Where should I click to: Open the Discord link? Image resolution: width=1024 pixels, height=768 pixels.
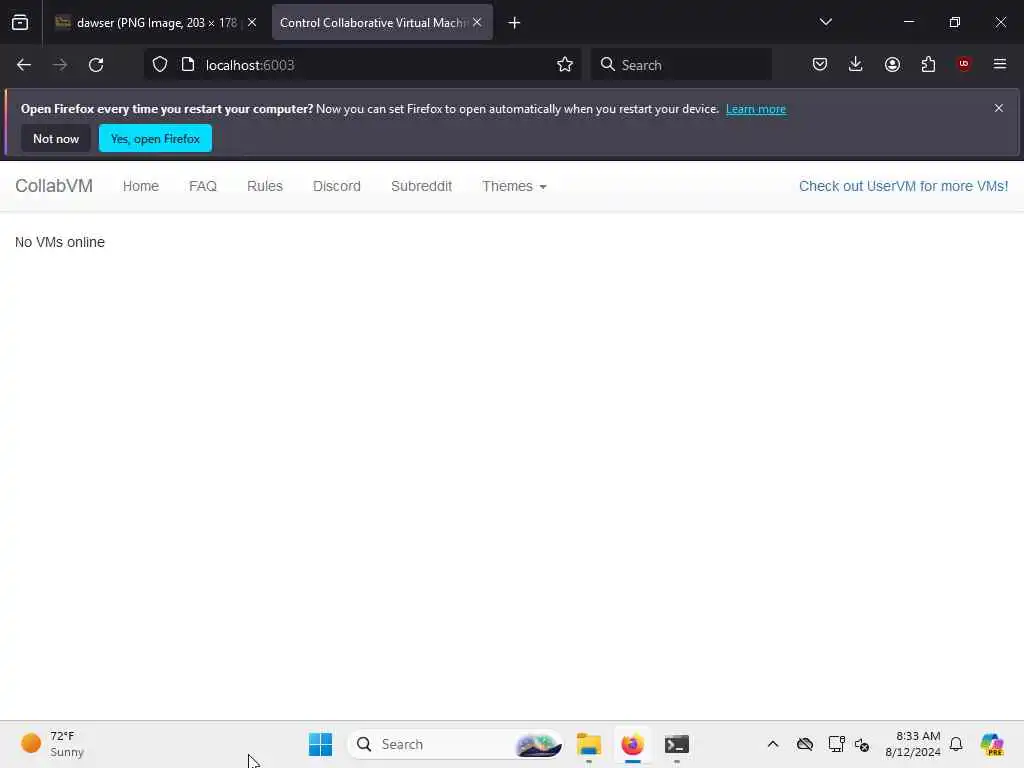337,186
